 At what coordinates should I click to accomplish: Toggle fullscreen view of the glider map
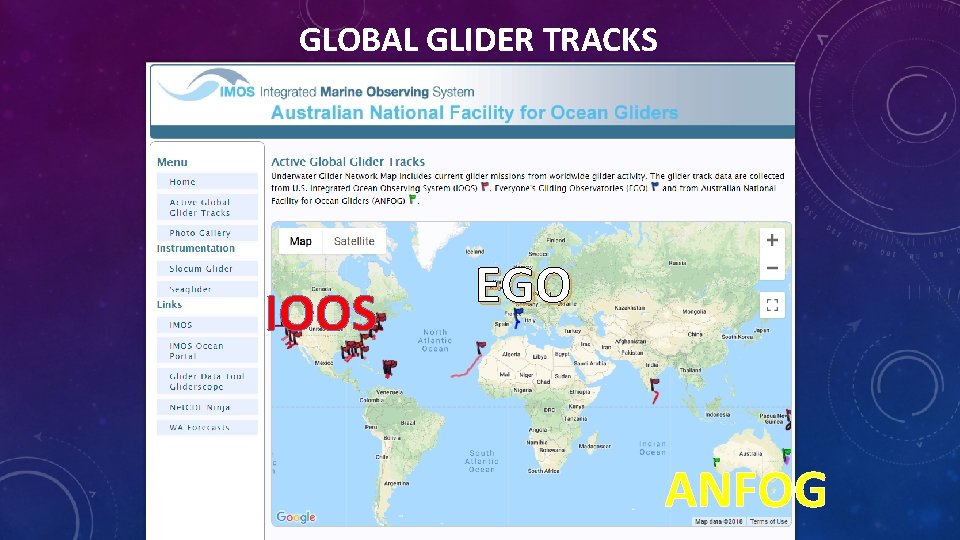click(x=772, y=305)
